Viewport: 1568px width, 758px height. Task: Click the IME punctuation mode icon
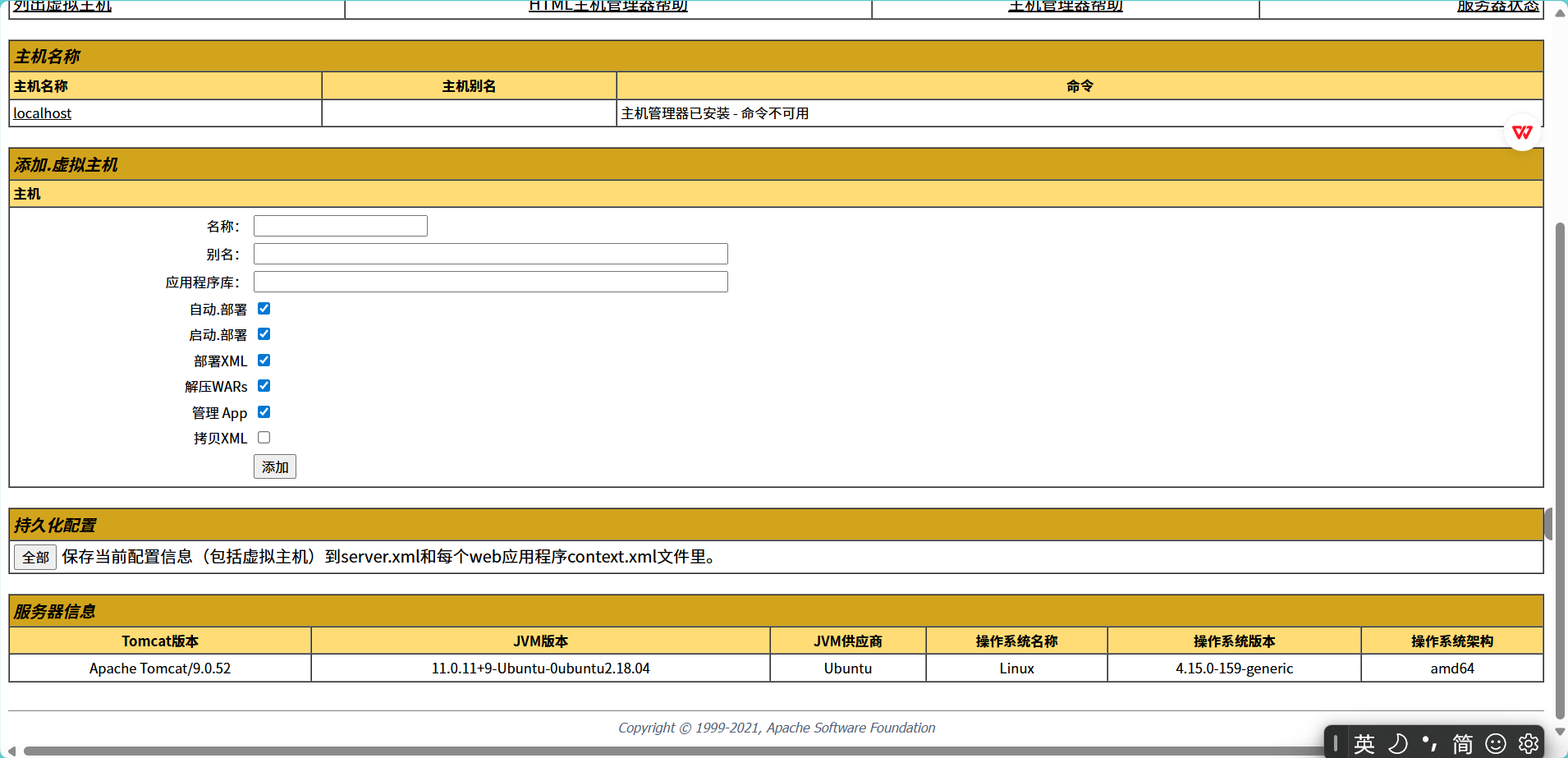1430,743
